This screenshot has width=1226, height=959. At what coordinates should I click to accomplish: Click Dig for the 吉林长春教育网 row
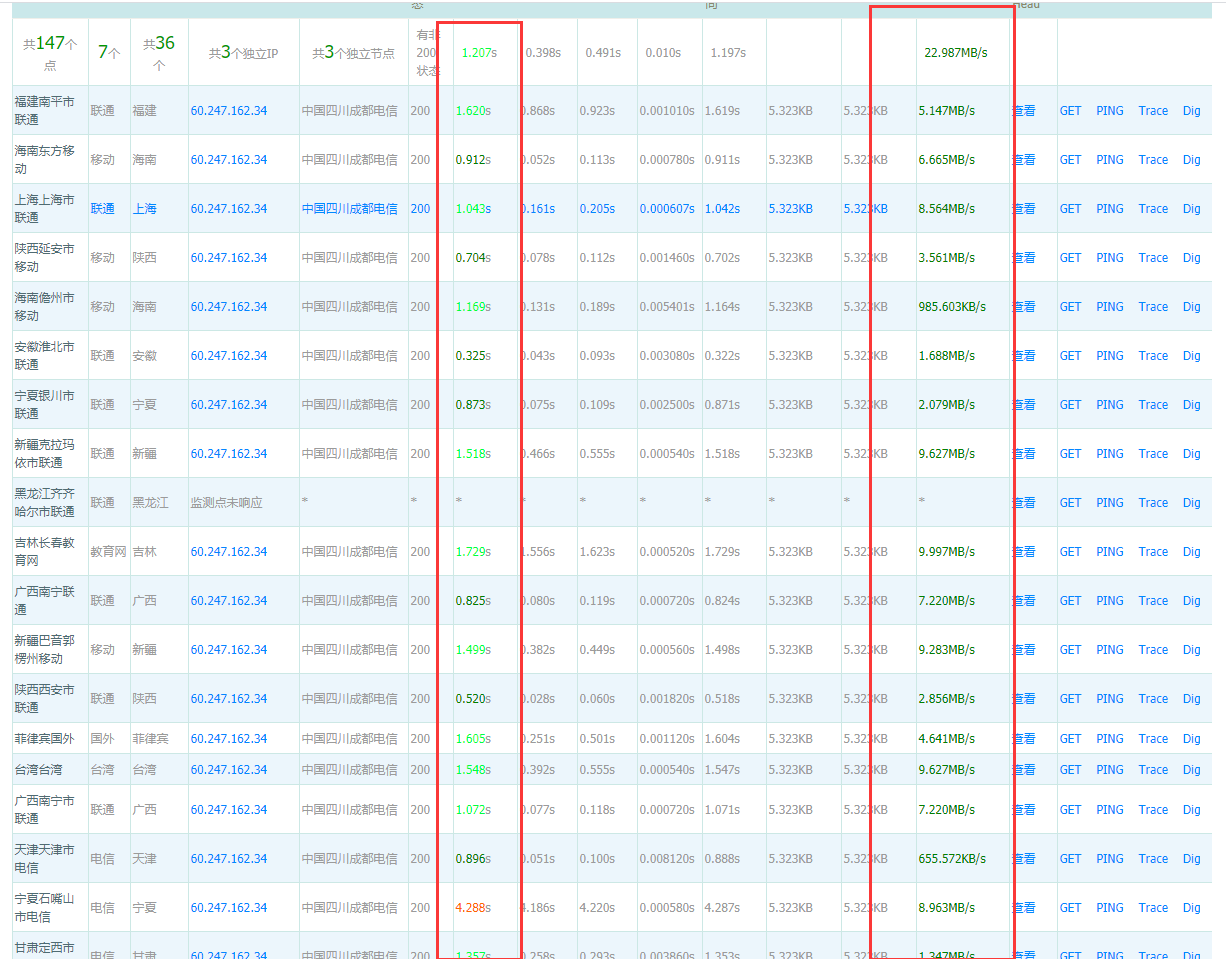(1191, 552)
